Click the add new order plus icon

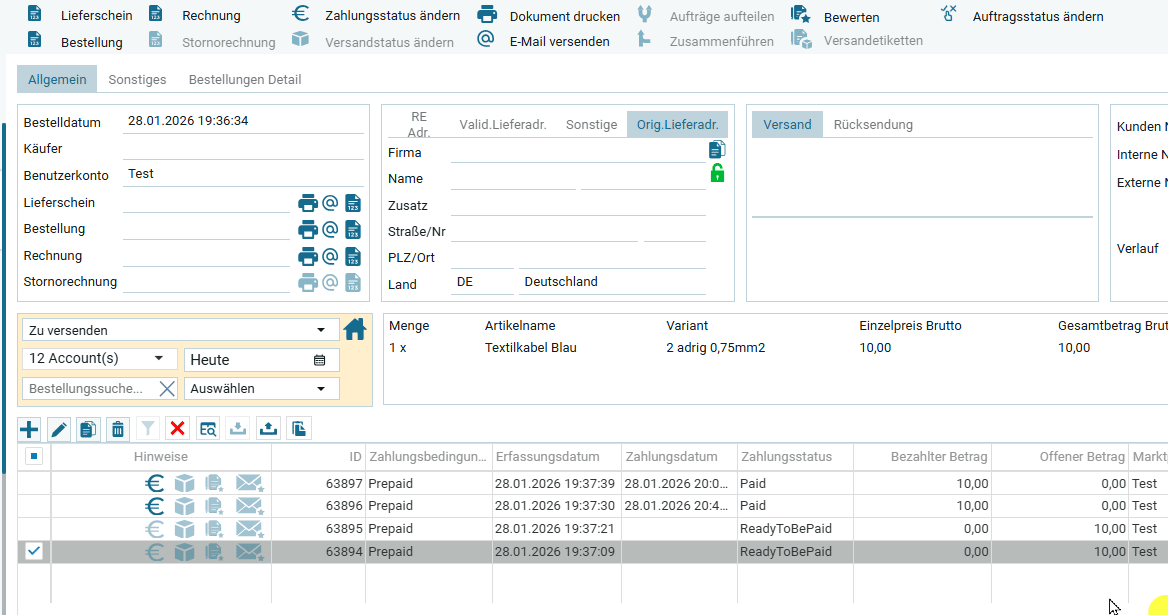click(x=29, y=430)
